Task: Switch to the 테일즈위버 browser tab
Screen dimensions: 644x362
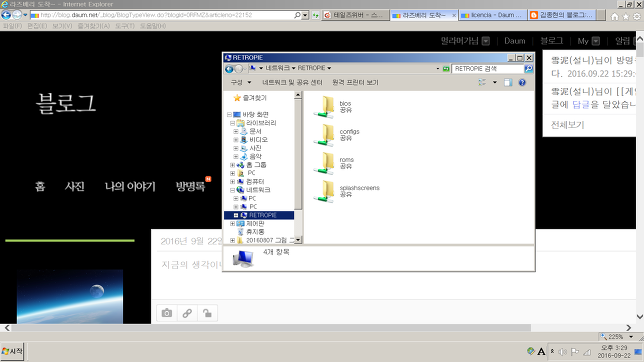Action: pos(355,15)
